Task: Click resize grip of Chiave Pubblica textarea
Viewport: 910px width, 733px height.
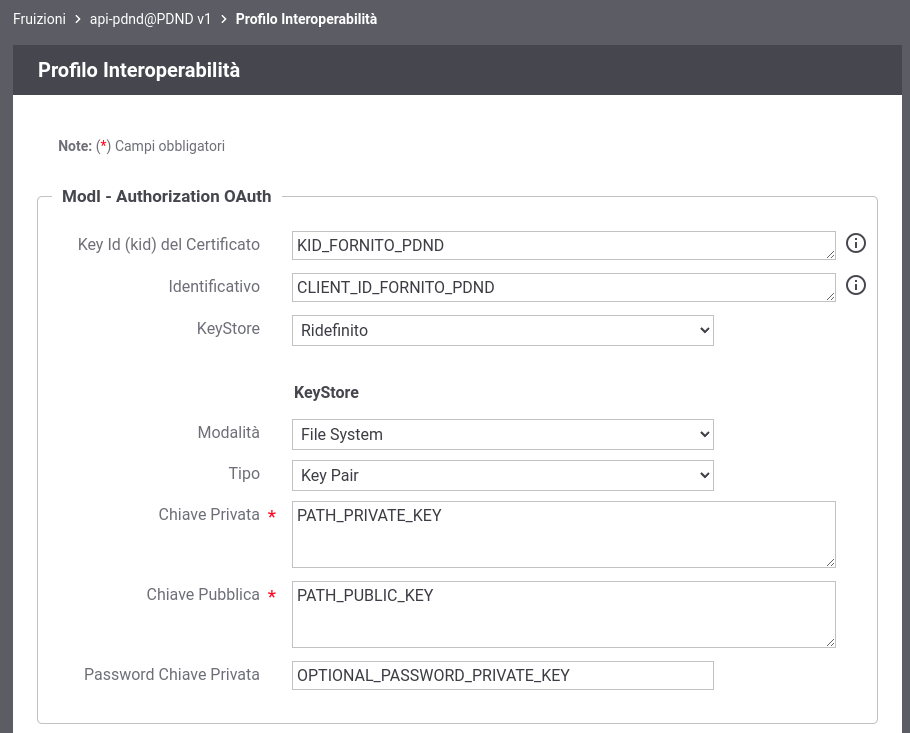Action: (830, 642)
